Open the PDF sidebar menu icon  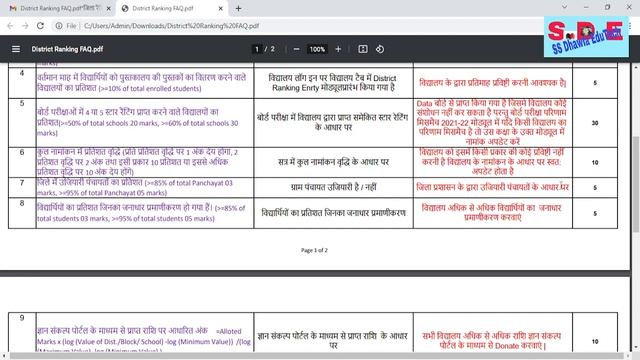pyautogui.click(x=16, y=49)
